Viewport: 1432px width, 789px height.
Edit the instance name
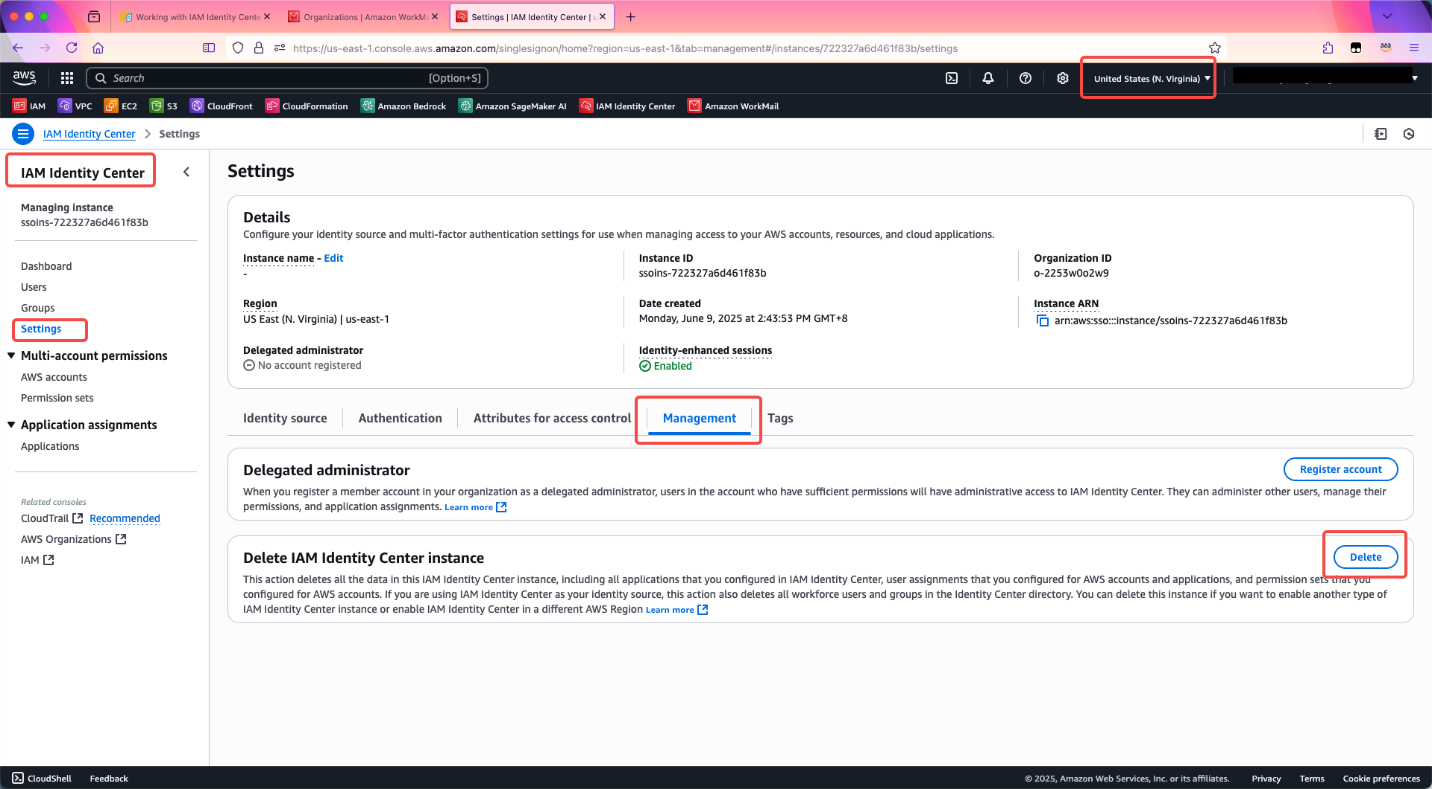[x=333, y=258]
